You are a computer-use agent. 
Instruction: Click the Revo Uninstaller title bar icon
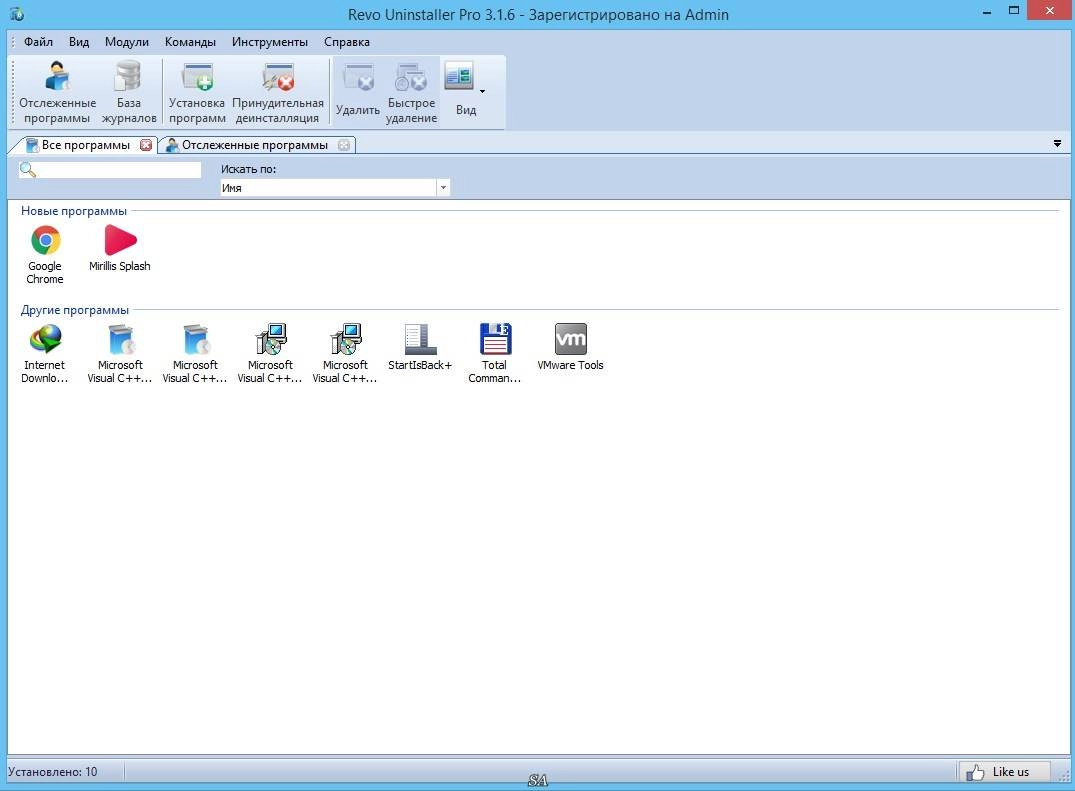(16, 14)
